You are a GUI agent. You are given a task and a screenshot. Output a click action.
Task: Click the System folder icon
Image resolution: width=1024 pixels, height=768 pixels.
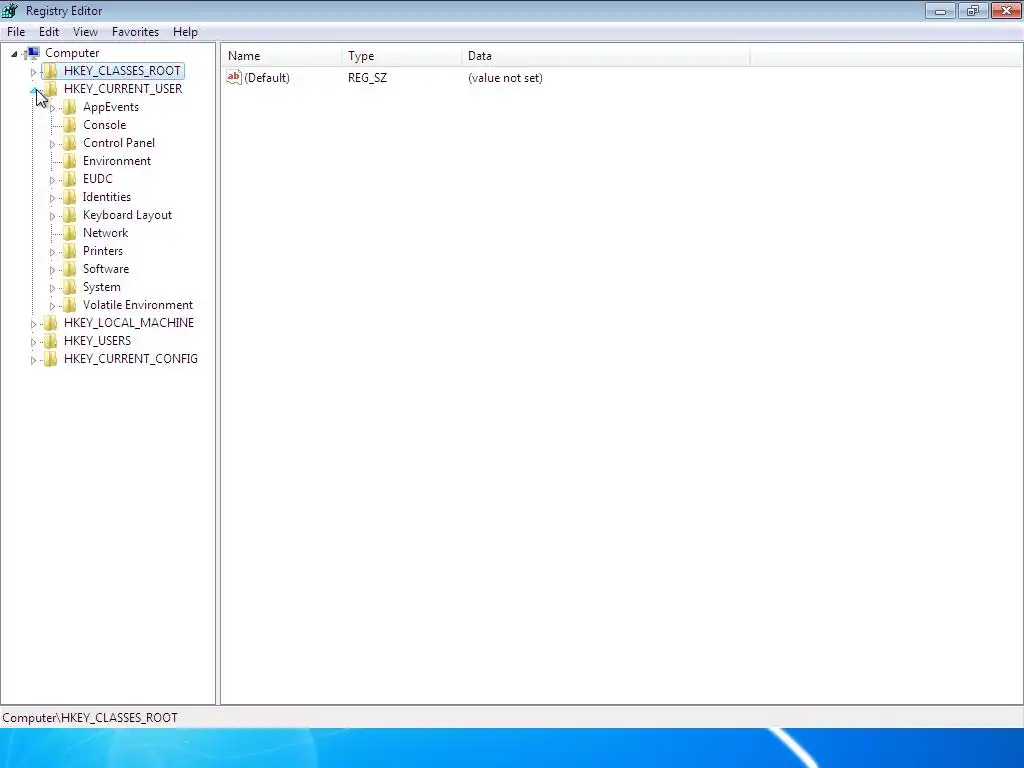(69, 287)
